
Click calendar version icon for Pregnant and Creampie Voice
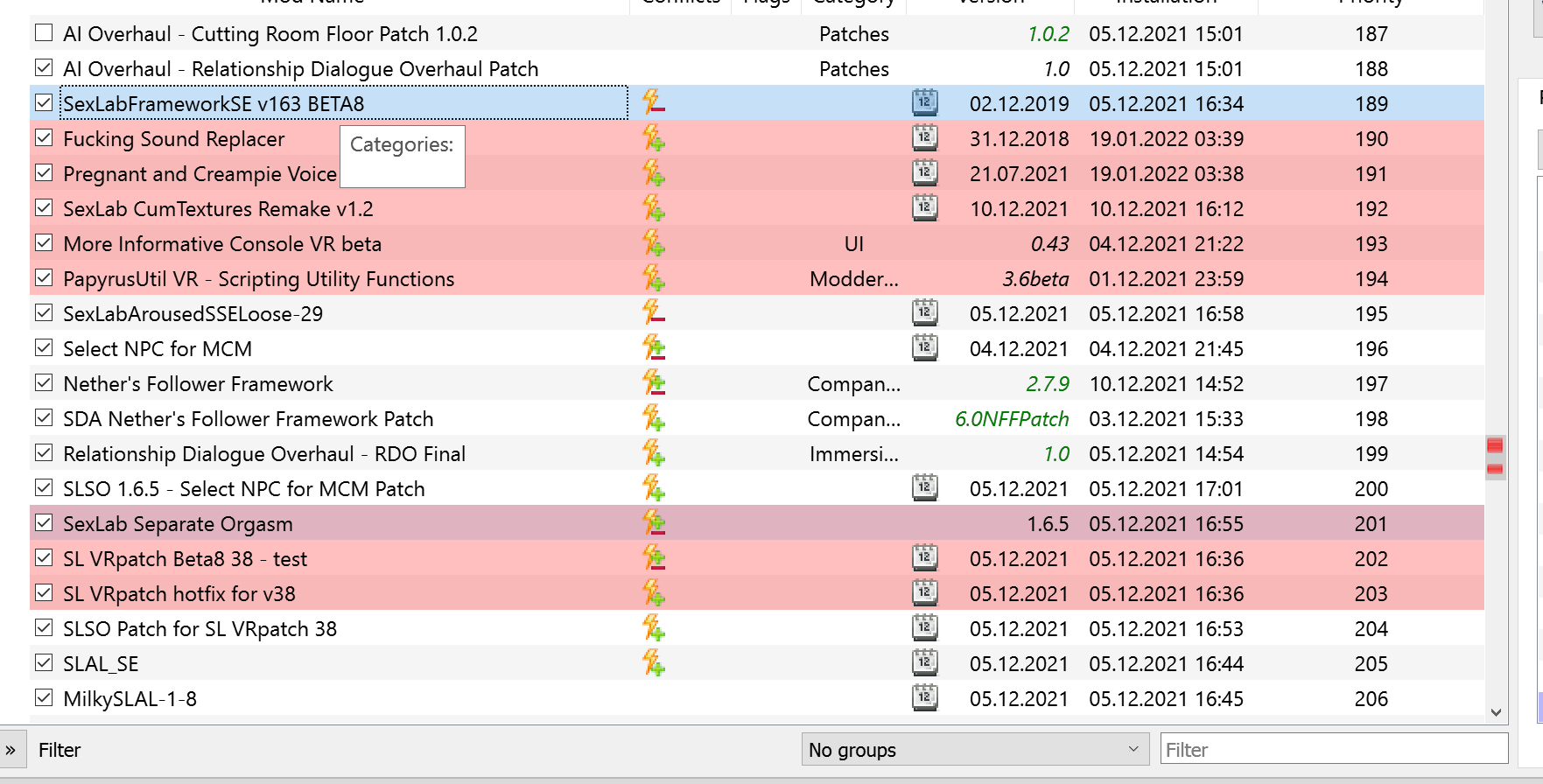[x=924, y=172]
